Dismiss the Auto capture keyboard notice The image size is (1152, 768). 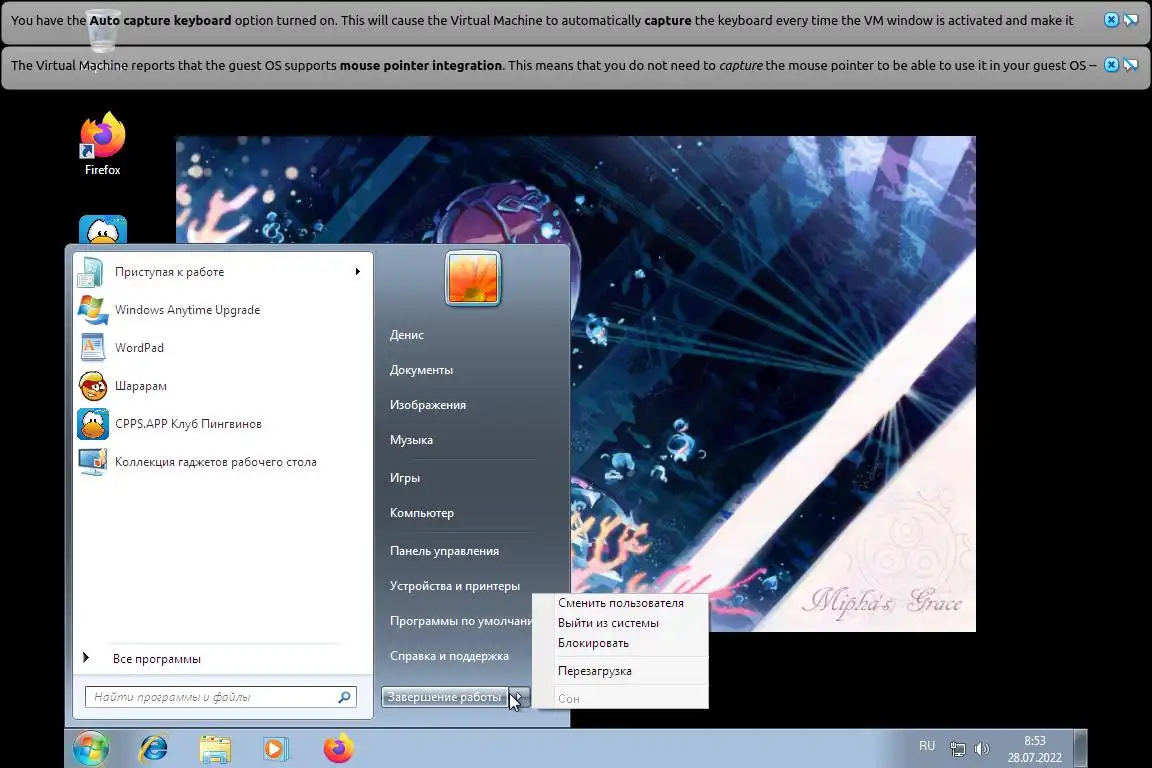[1111, 20]
